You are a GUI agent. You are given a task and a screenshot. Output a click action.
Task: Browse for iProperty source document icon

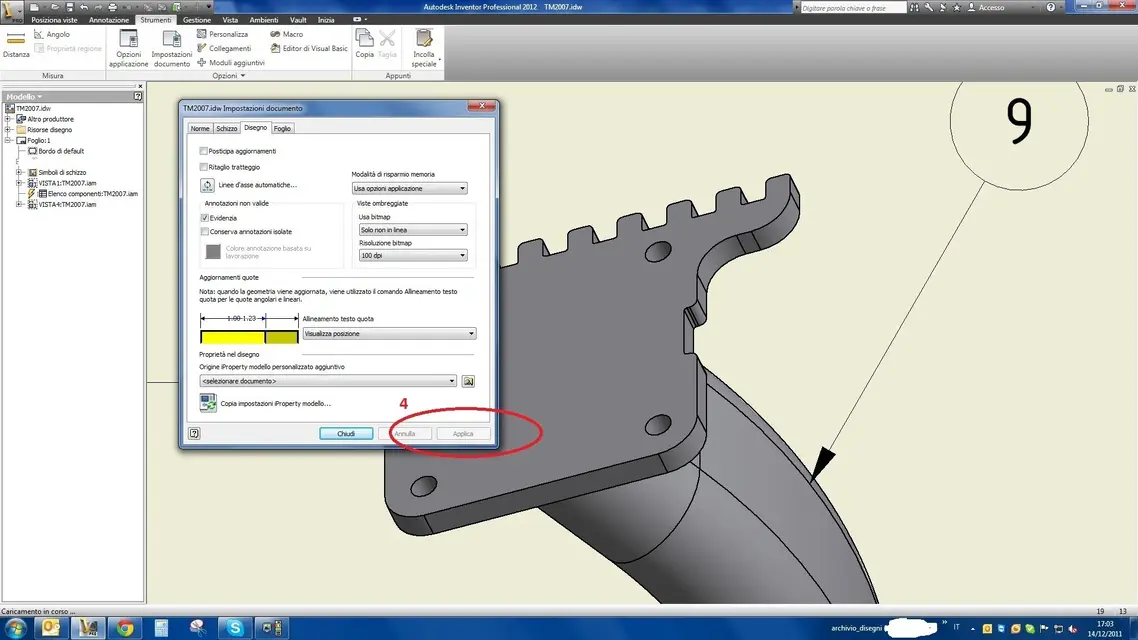click(468, 381)
